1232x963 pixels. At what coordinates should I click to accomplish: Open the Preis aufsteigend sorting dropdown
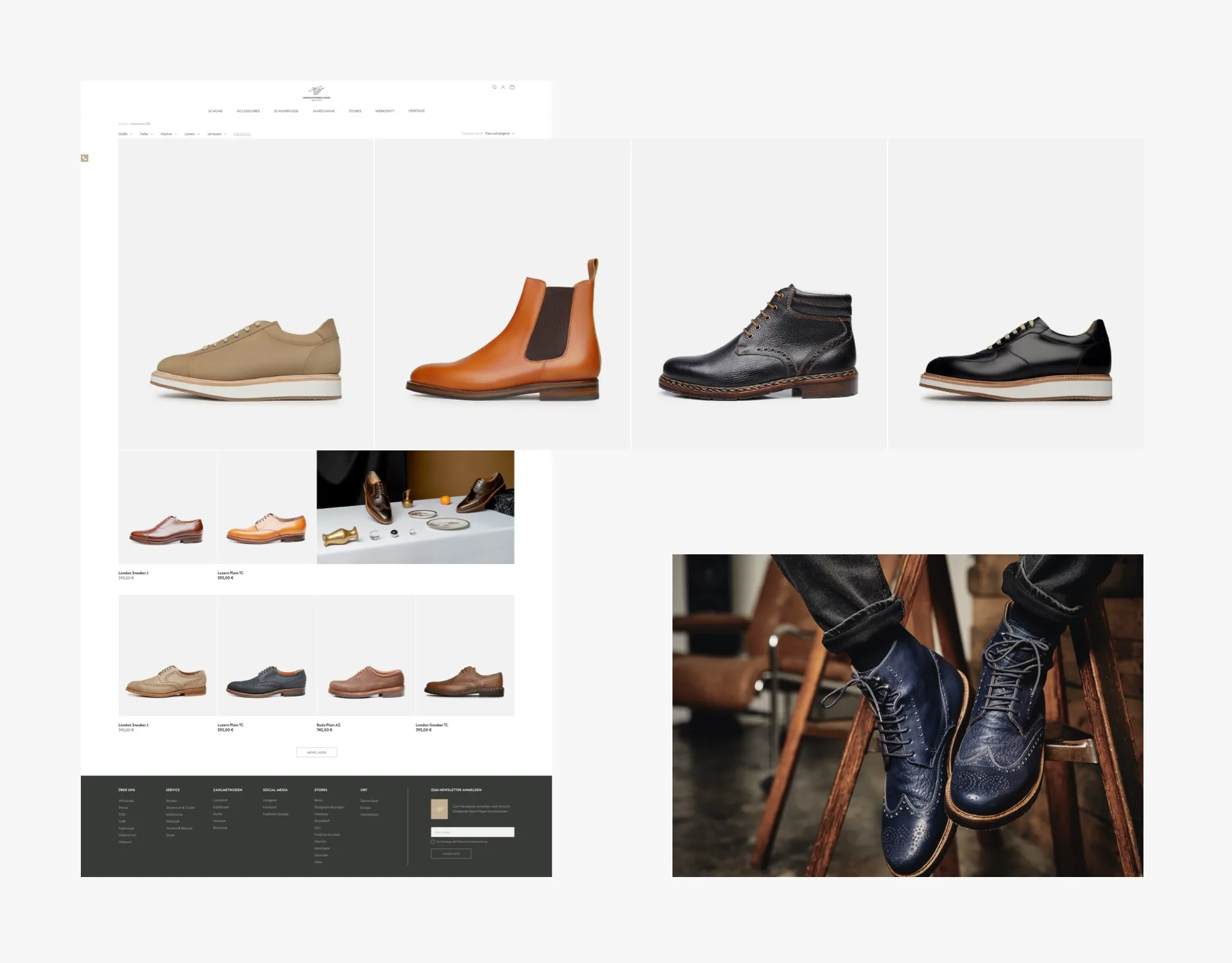[x=499, y=133]
